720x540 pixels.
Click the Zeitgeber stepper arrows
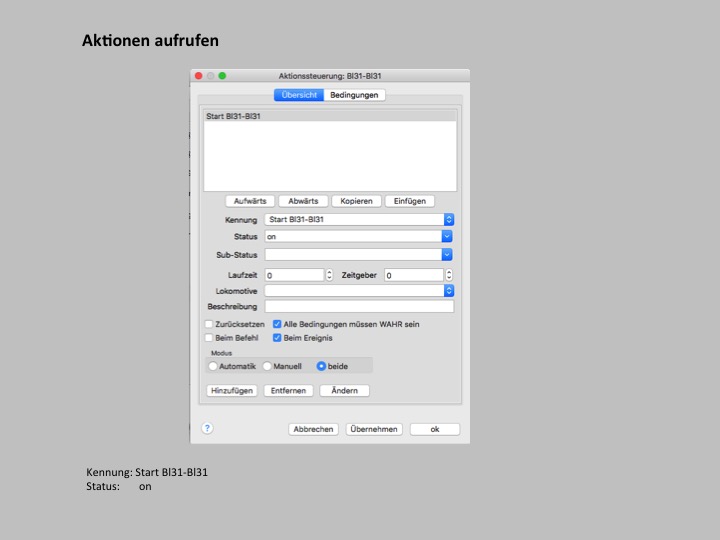[449, 274]
